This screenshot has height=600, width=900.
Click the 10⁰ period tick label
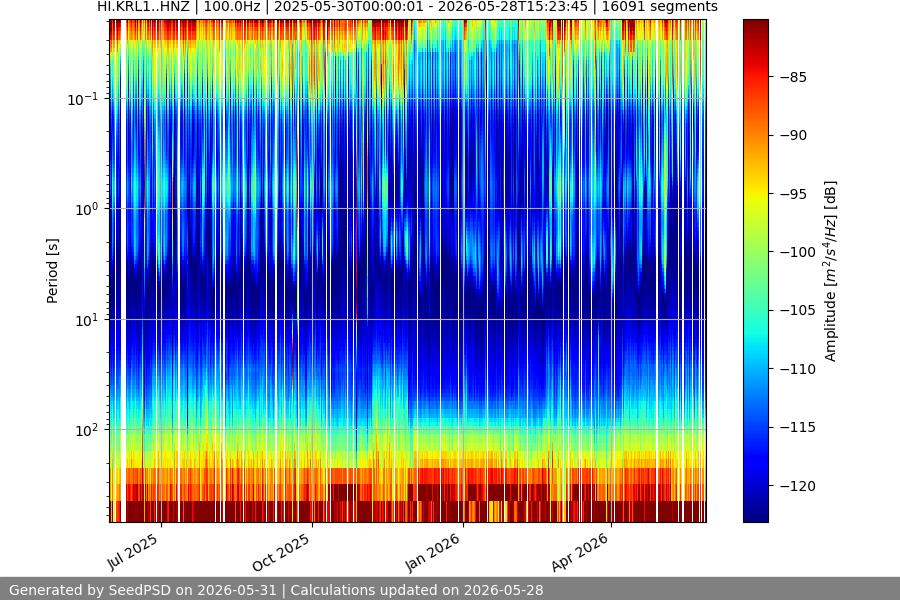coord(86,209)
